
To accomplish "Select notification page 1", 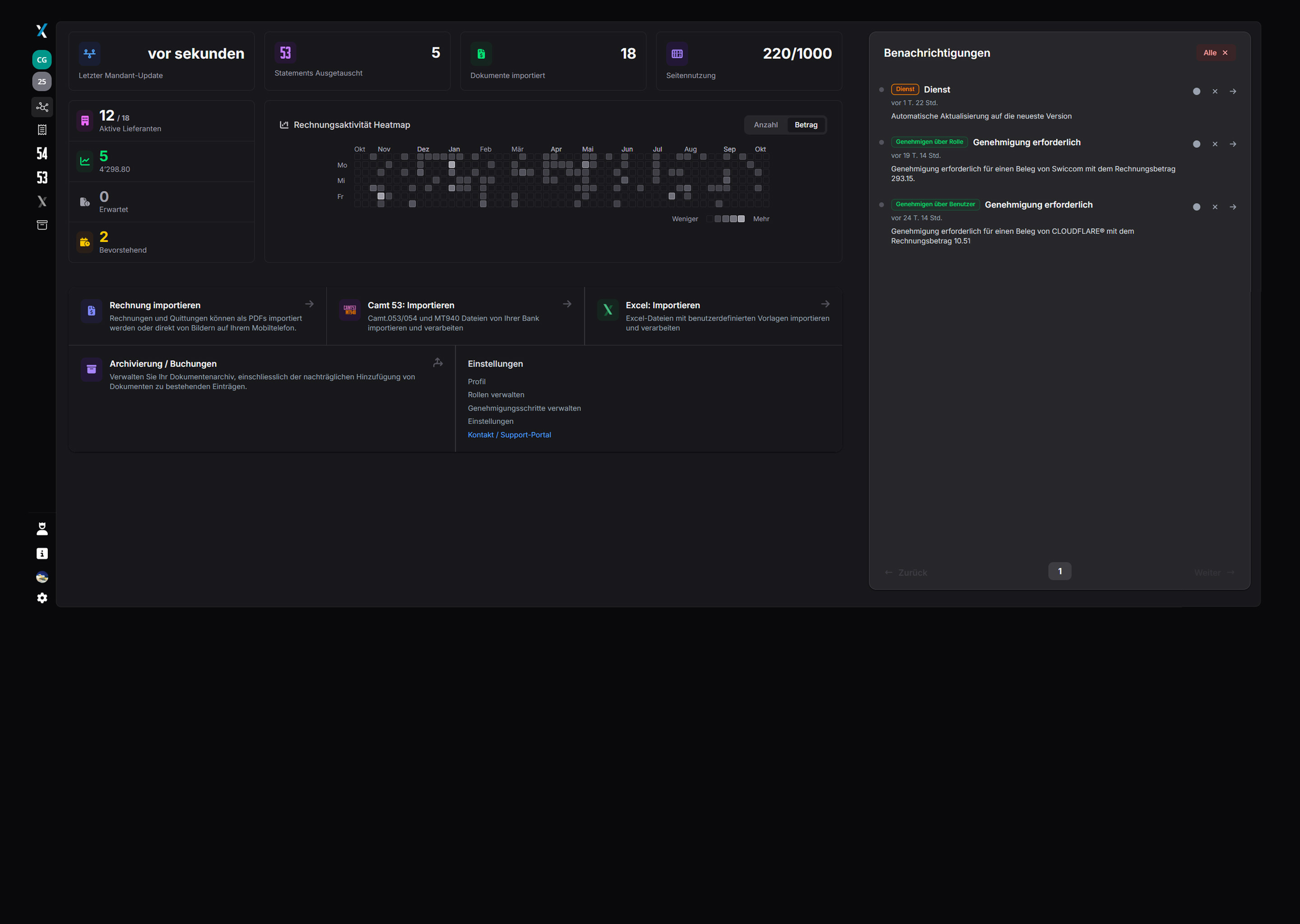I will pyautogui.click(x=1059, y=571).
